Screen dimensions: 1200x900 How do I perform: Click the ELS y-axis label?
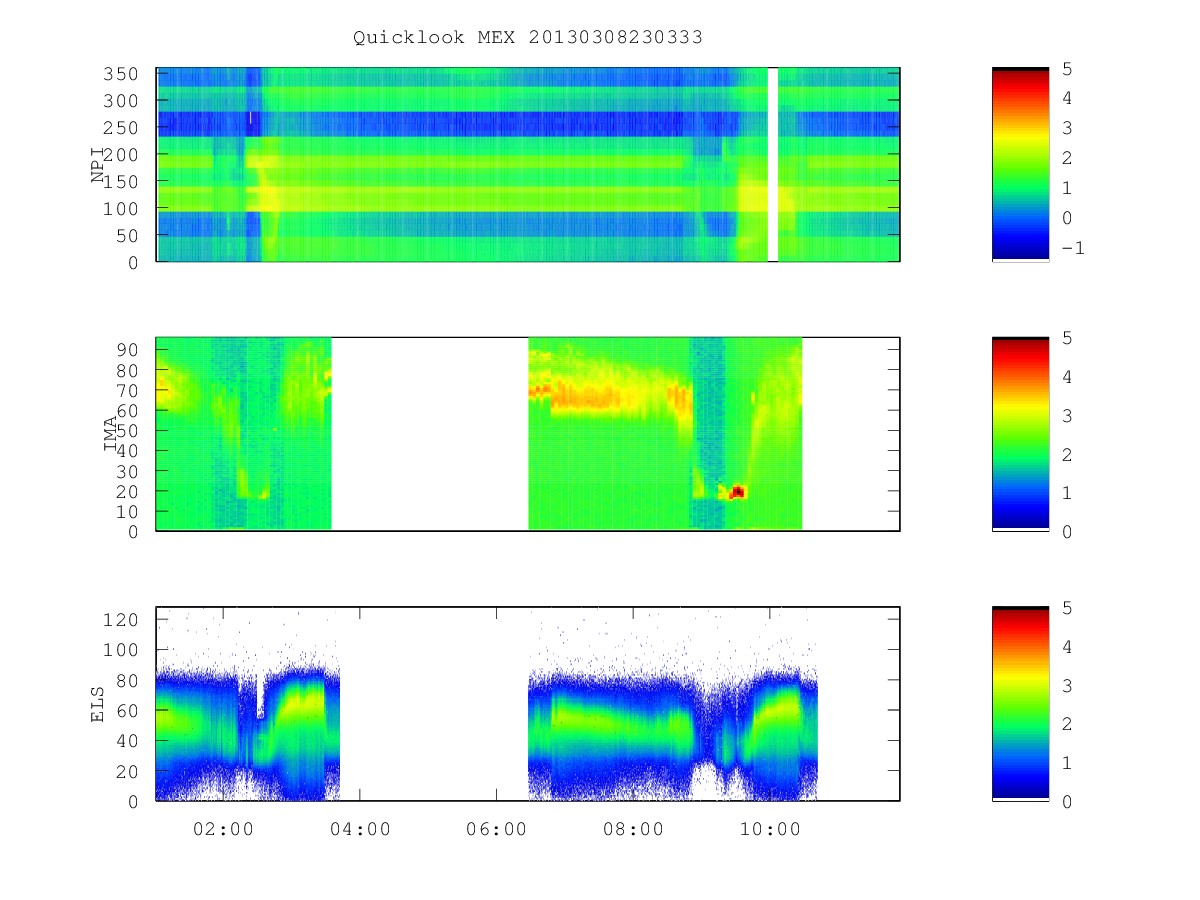98,704
